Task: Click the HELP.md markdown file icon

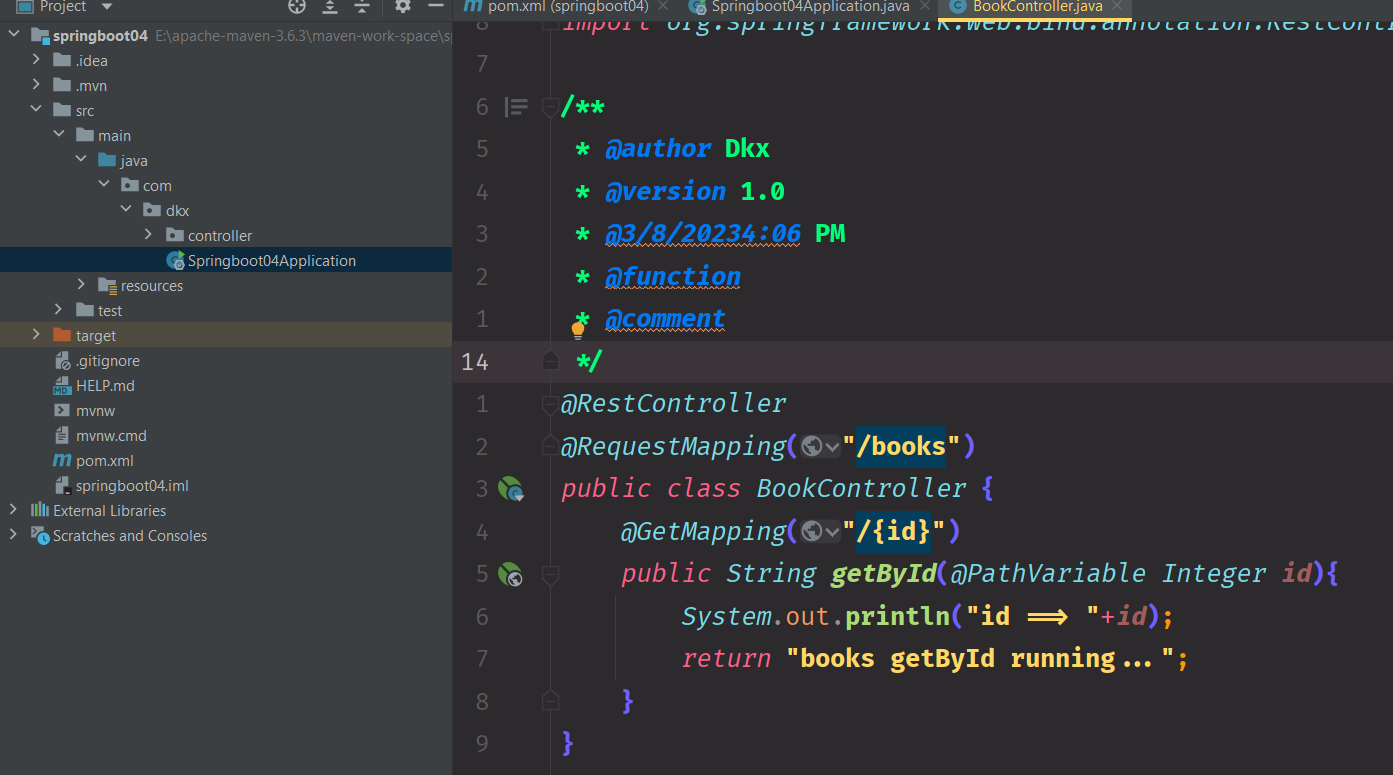Action: tap(61, 386)
